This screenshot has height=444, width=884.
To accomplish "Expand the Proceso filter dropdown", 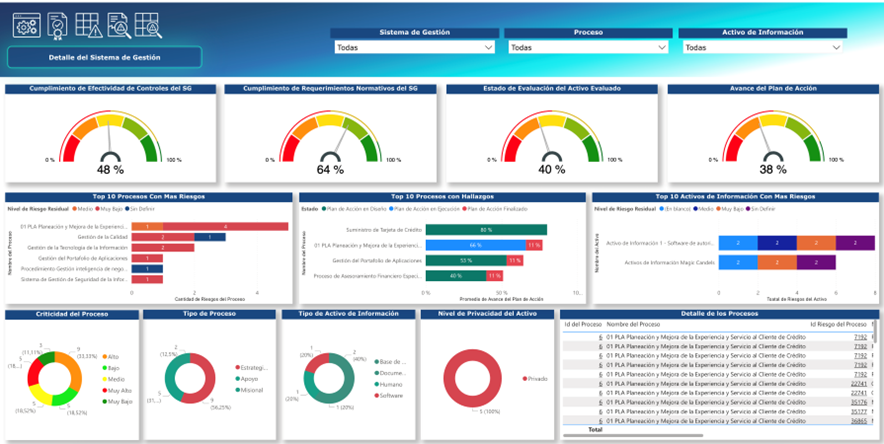I will point(587,47).
